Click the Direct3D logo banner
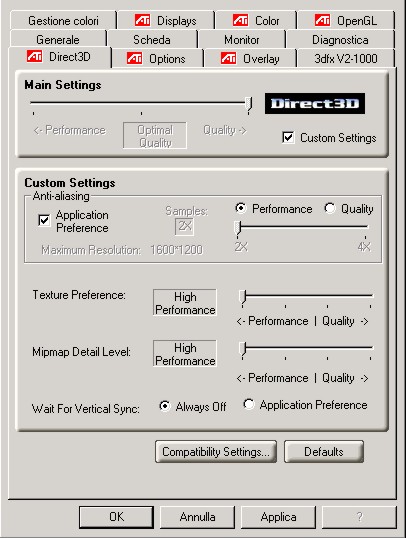Image resolution: width=406 pixels, height=538 pixels. click(315, 103)
